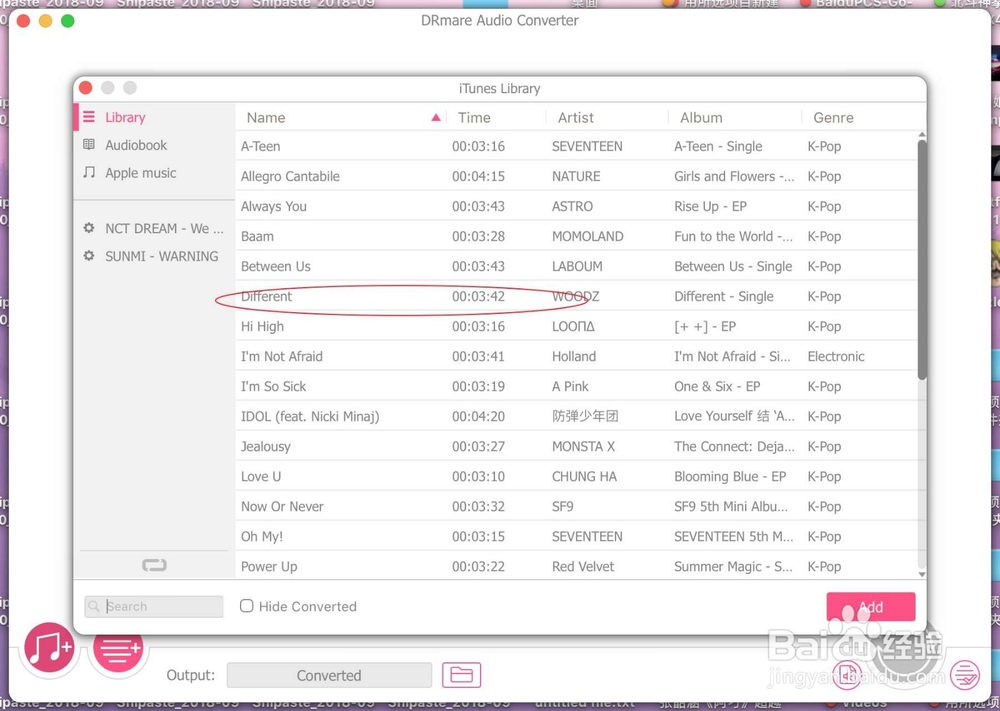Image resolution: width=1000 pixels, height=711 pixels.
Task: Select the Between Us song
Action: [x=576, y=266]
